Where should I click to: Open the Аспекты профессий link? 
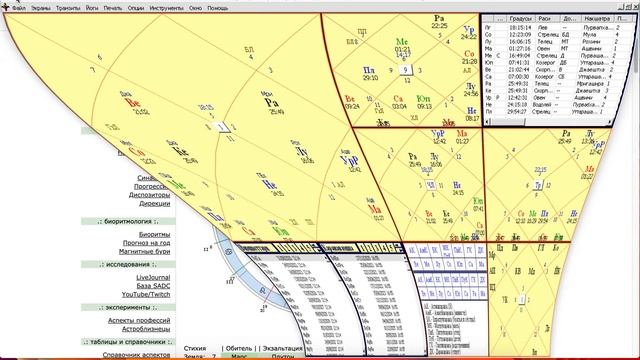(x=139, y=320)
